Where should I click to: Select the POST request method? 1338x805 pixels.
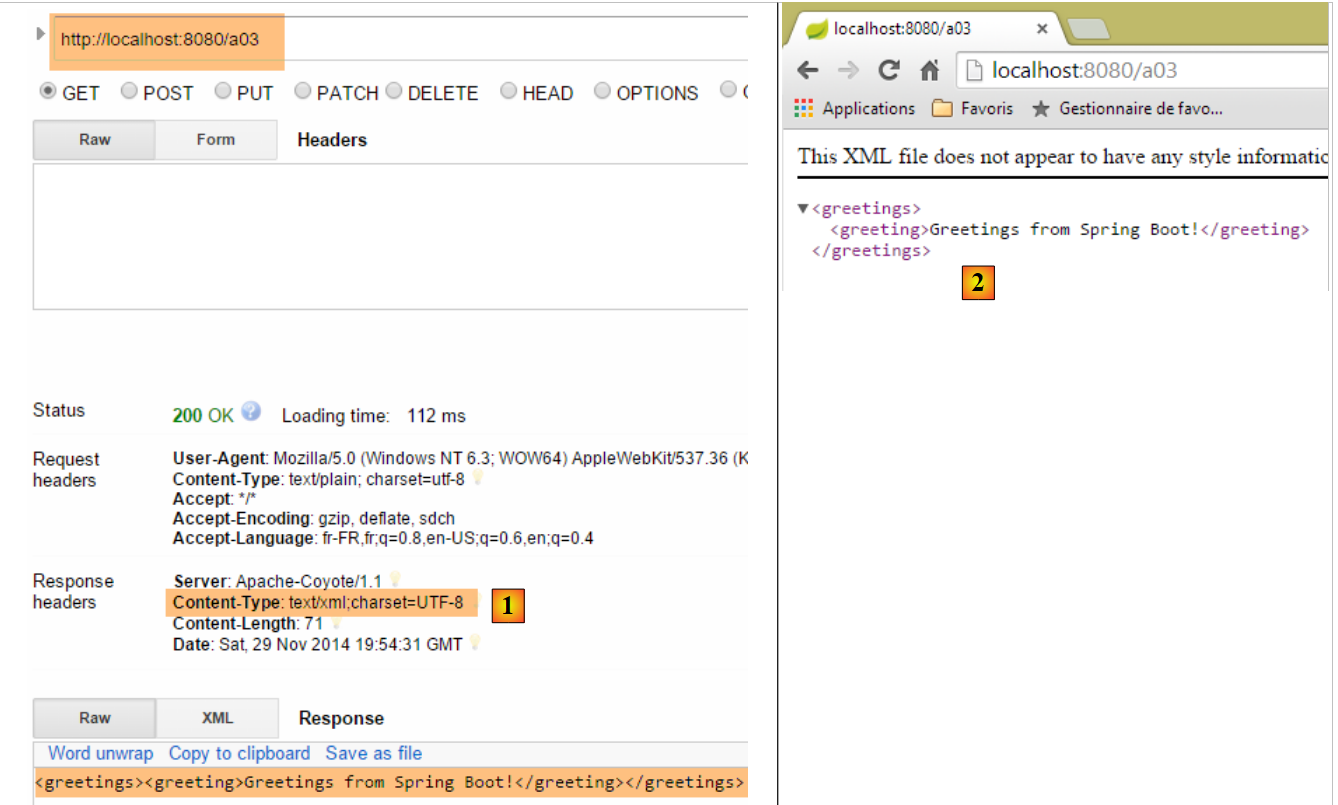pyautogui.click(x=130, y=92)
